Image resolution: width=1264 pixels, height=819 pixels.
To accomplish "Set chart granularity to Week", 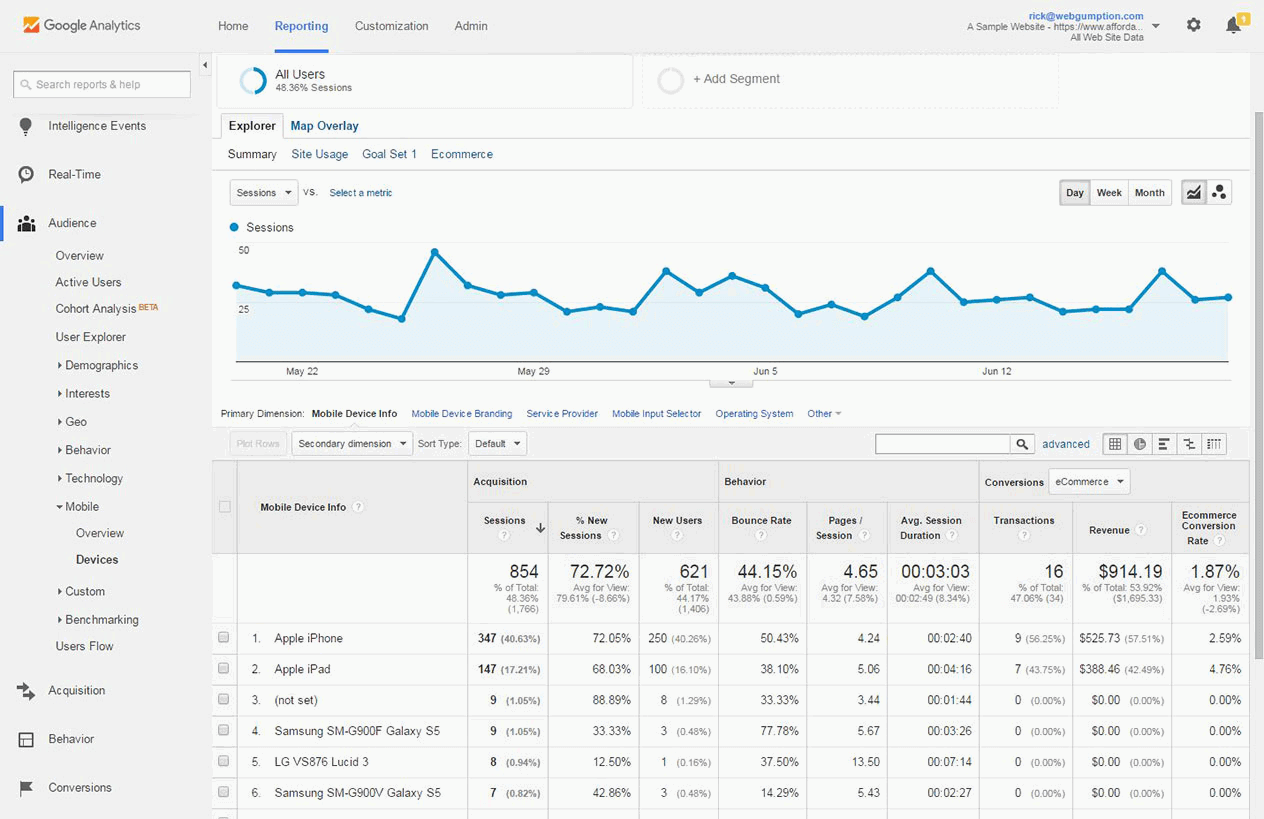I will (1109, 192).
